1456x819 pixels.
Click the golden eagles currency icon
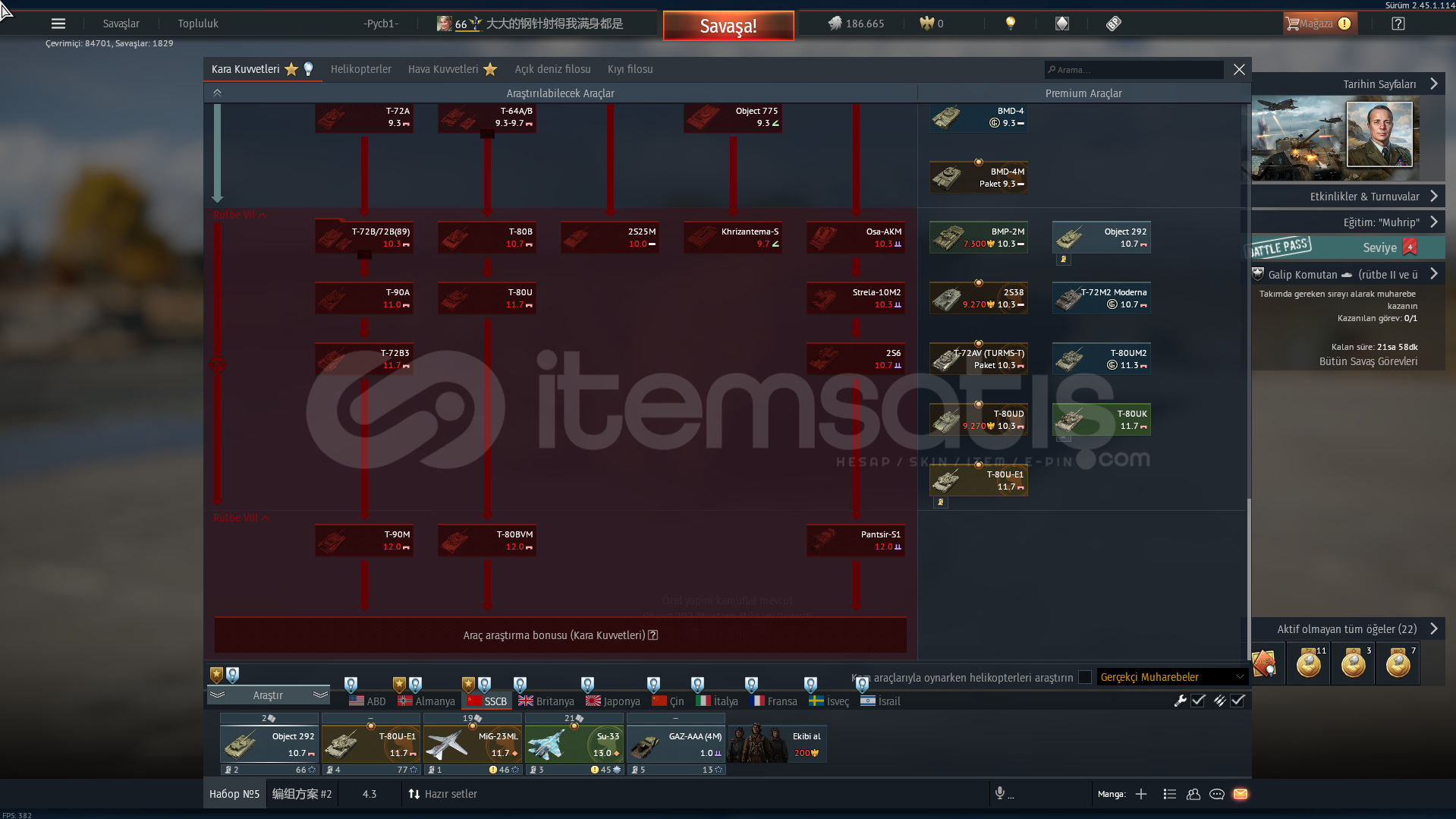pos(926,24)
